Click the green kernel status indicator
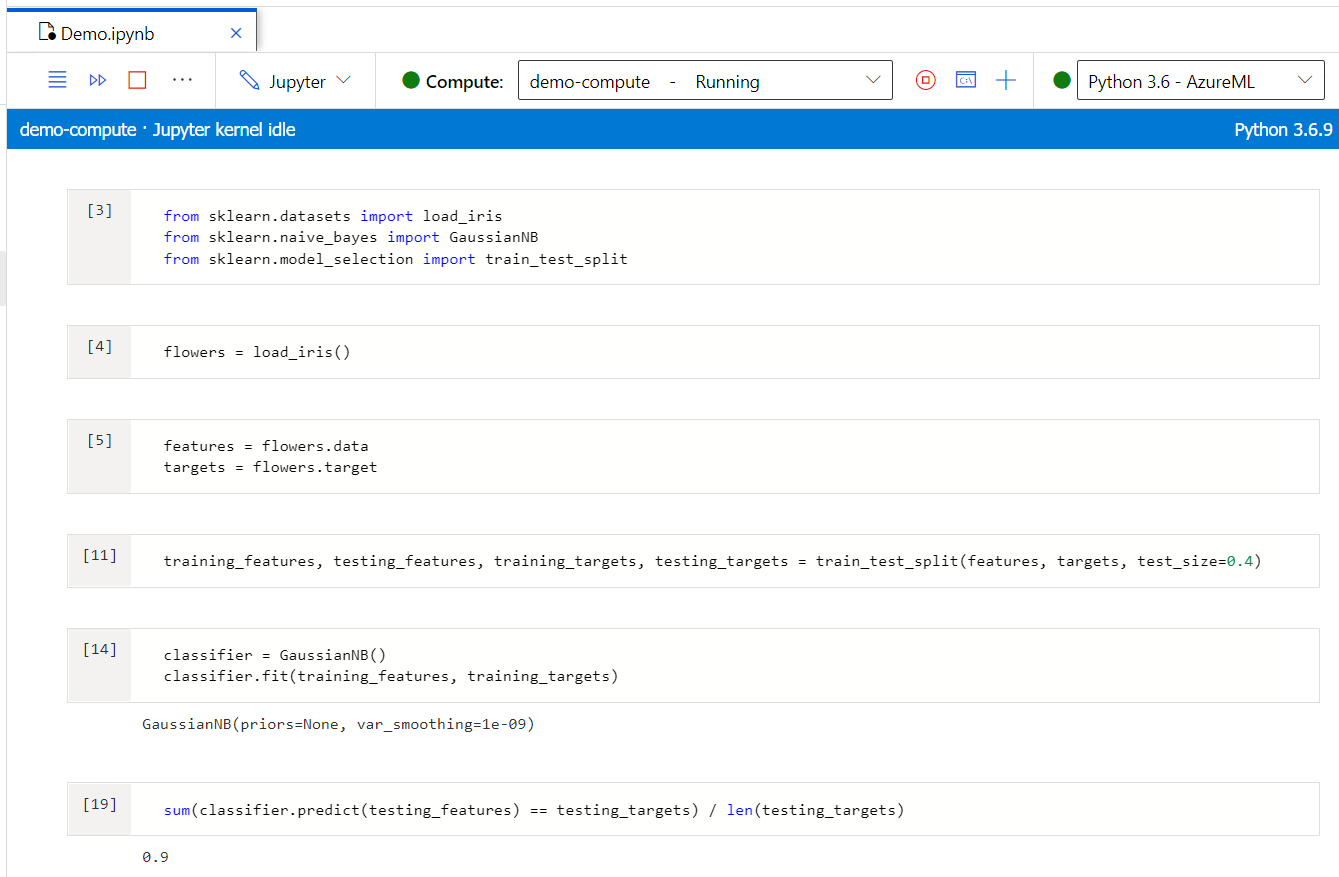The height and width of the screenshot is (877, 1339). (1062, 80)
